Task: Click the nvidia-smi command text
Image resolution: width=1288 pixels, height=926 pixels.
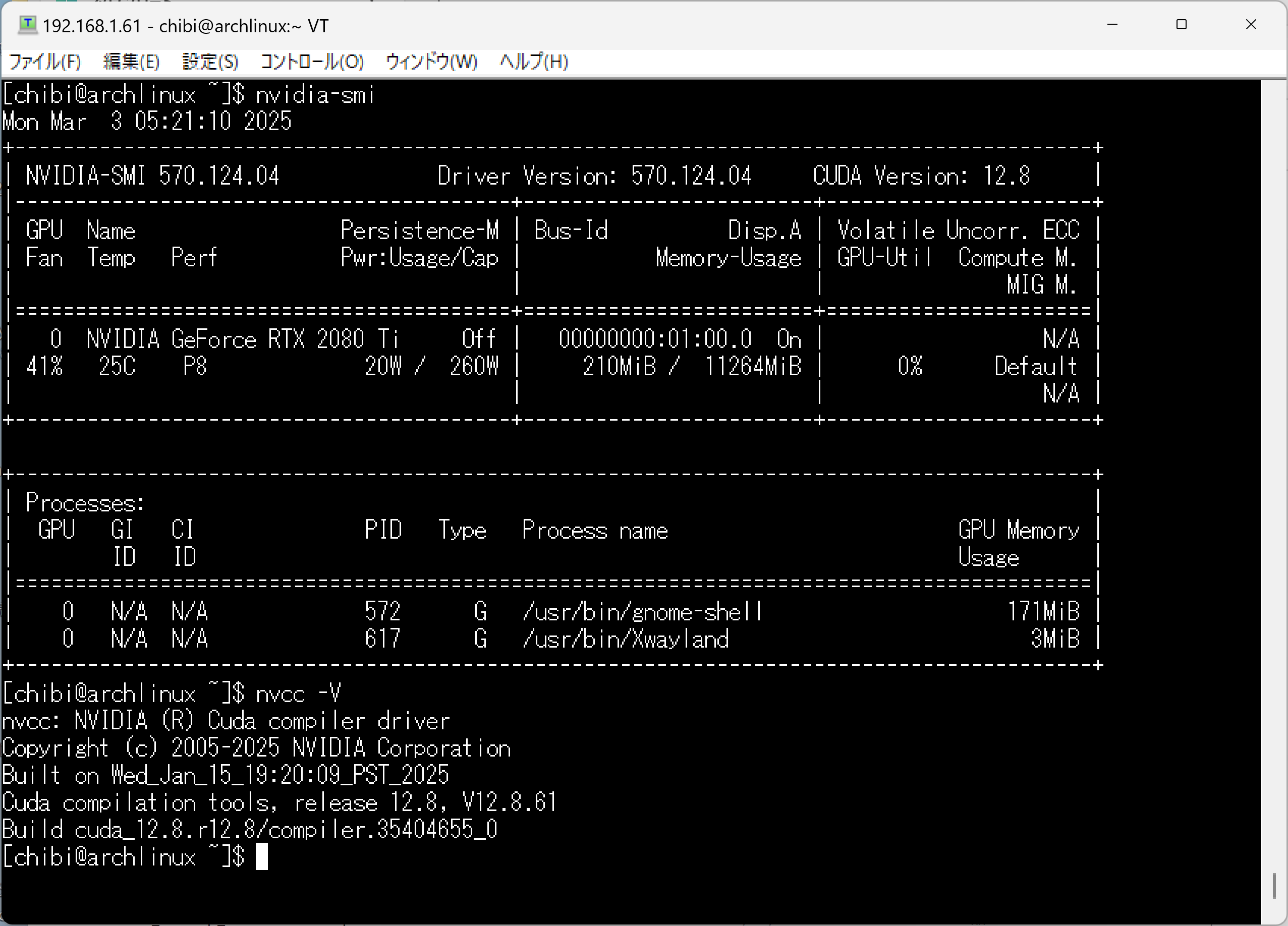Action: 315,95
